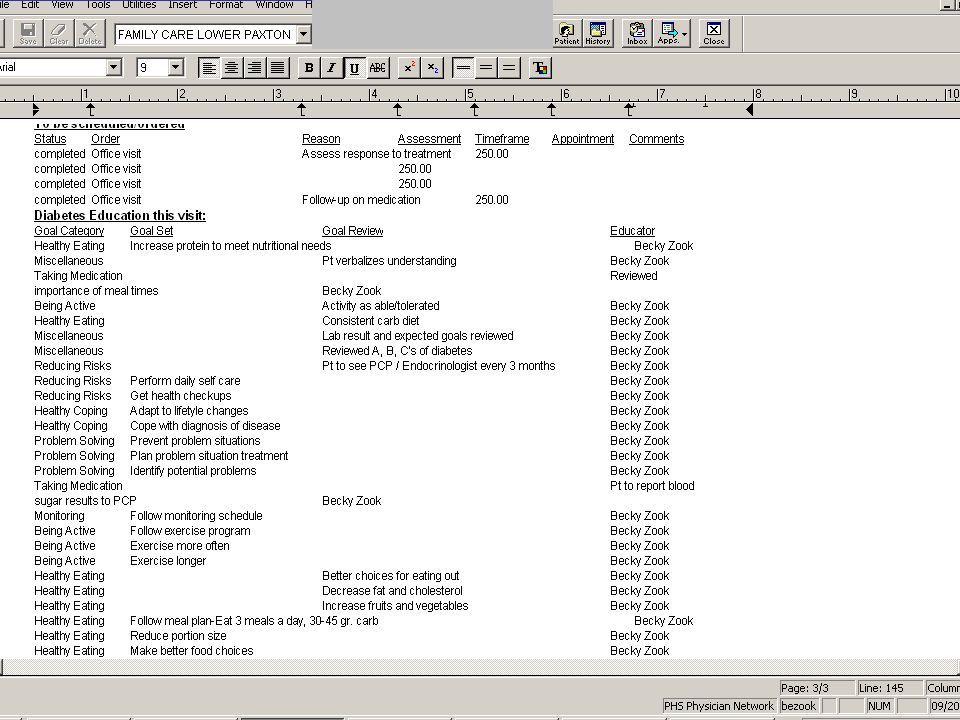Click the tab stop marker at 1 inch
960x720 pixels.
click(90, 110)
